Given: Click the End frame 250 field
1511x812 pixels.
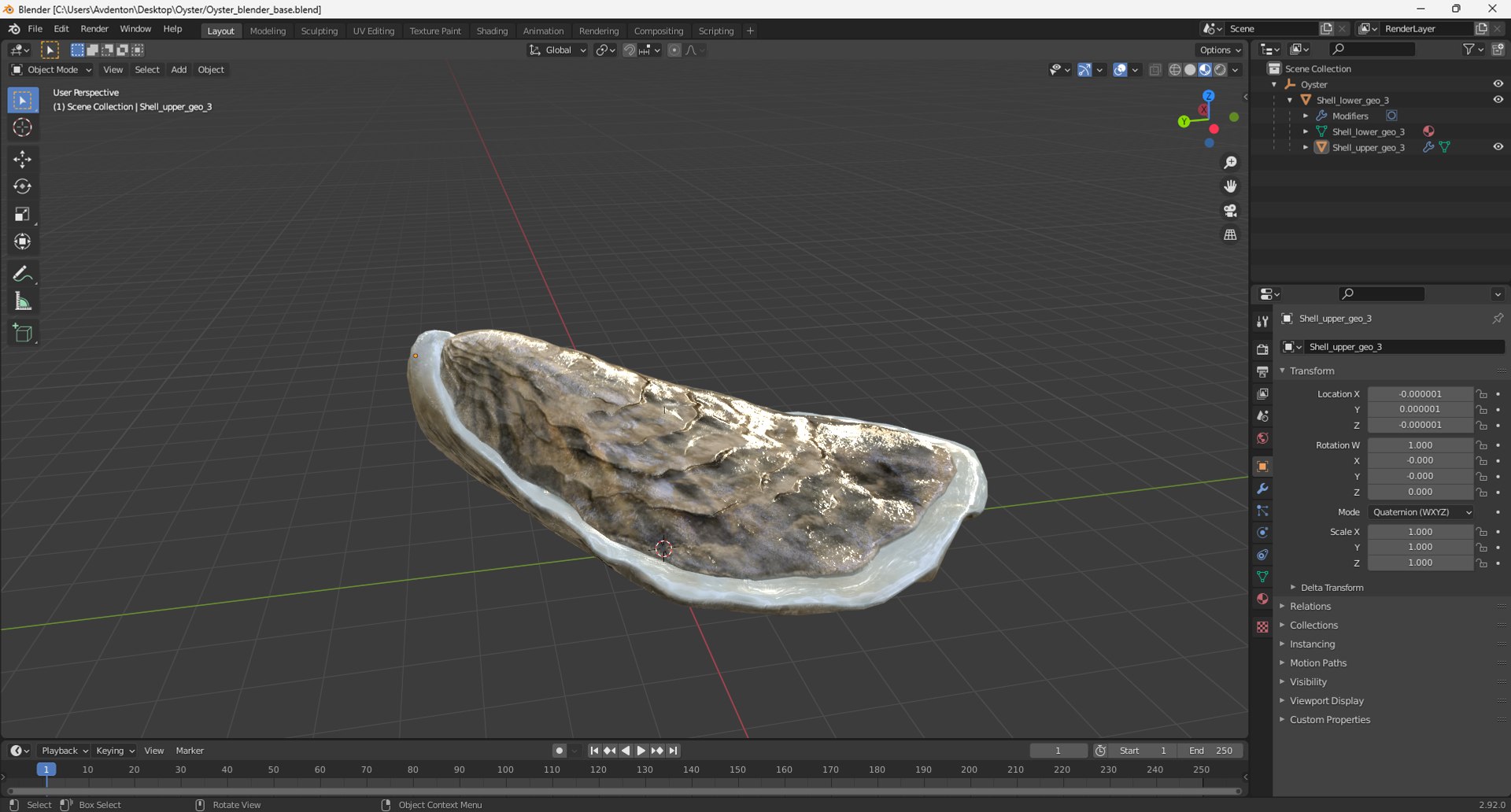Looking at the screenshot, I should pyautogui.click(x=1211, y=751).
